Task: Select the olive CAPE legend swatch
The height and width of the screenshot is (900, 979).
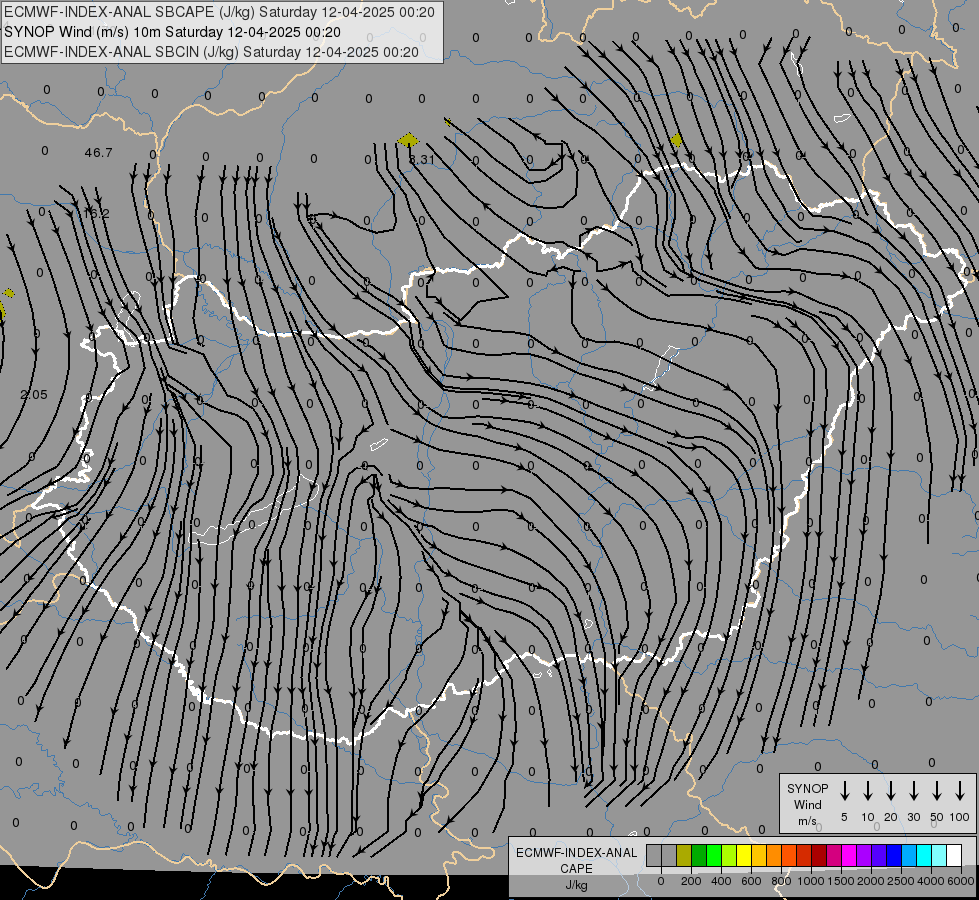Action: pyautogui.click(x=684, y=855)
